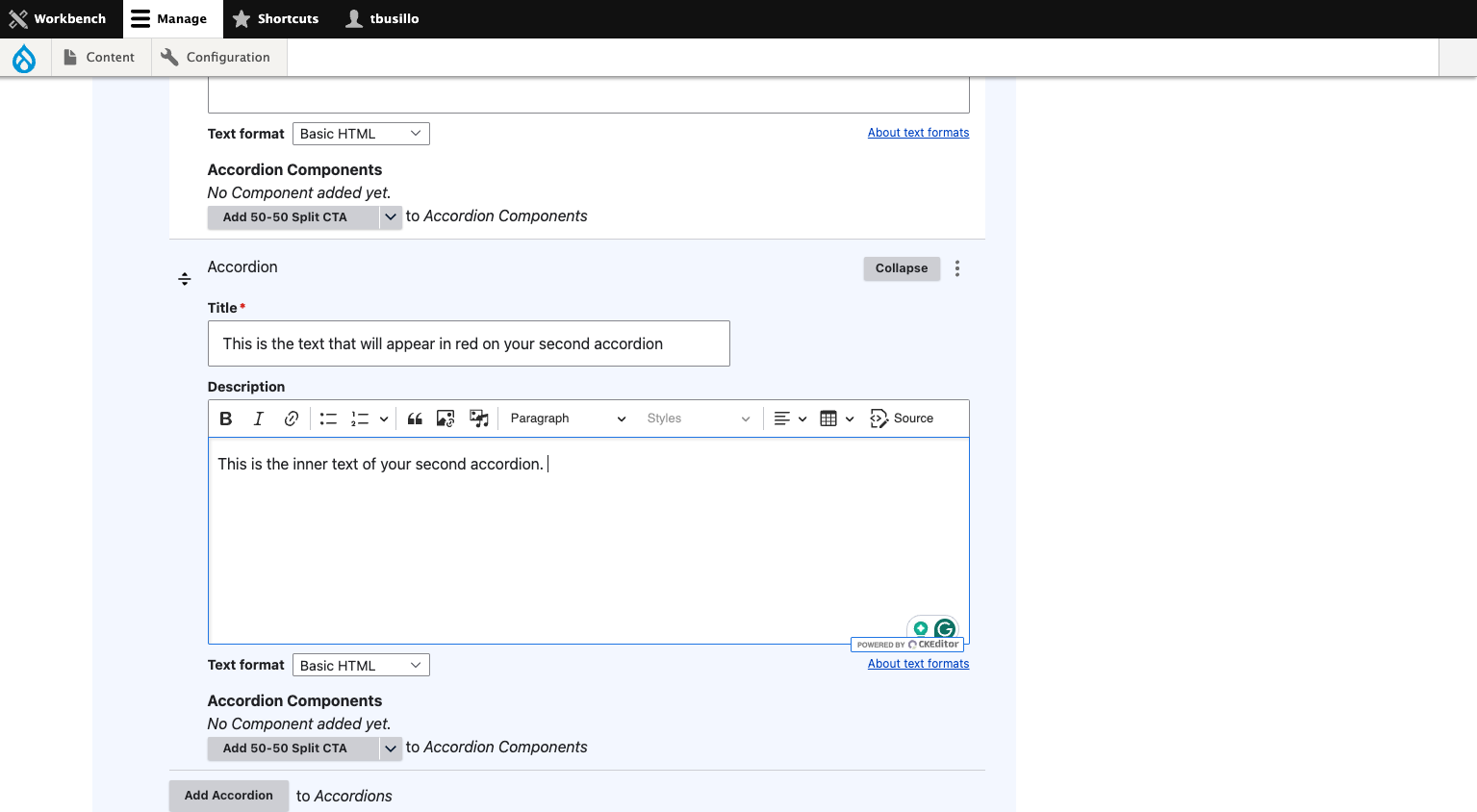The width and height of the screenshot is (1477, 812).
Task: Change the first accordion's Text format dropdown
Action: [361, 134]
